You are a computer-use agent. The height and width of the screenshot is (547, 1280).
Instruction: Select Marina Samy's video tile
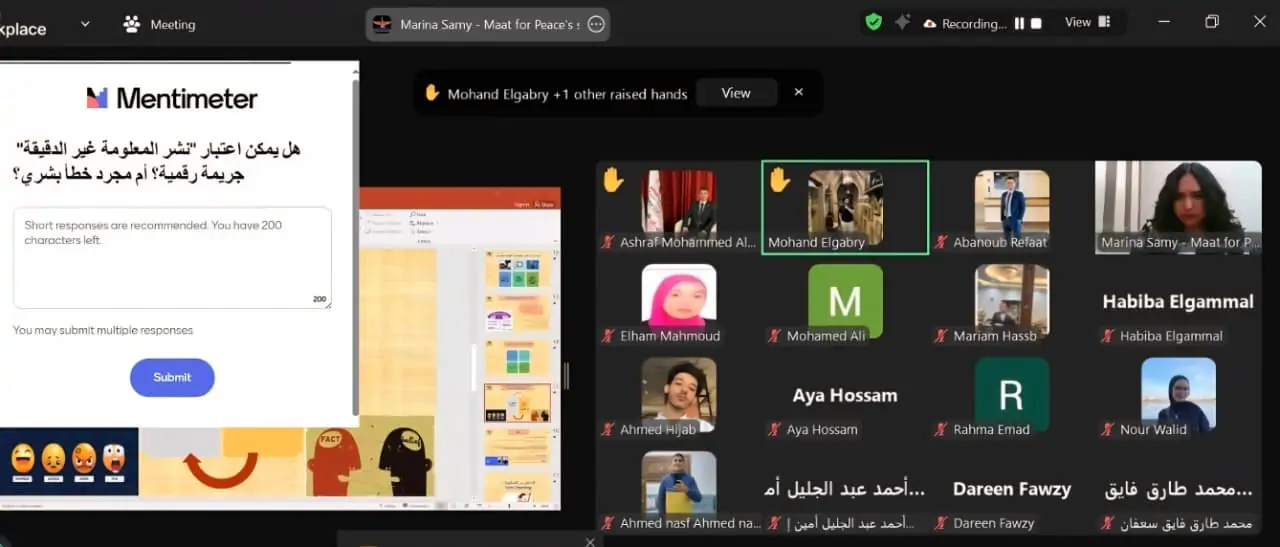(x=1178, y=207)
